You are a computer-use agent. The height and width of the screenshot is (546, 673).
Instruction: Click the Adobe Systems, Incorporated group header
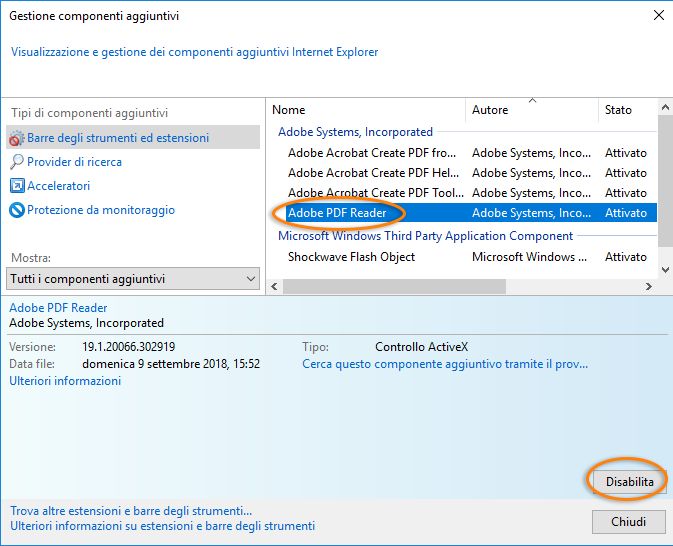(355, 132)
